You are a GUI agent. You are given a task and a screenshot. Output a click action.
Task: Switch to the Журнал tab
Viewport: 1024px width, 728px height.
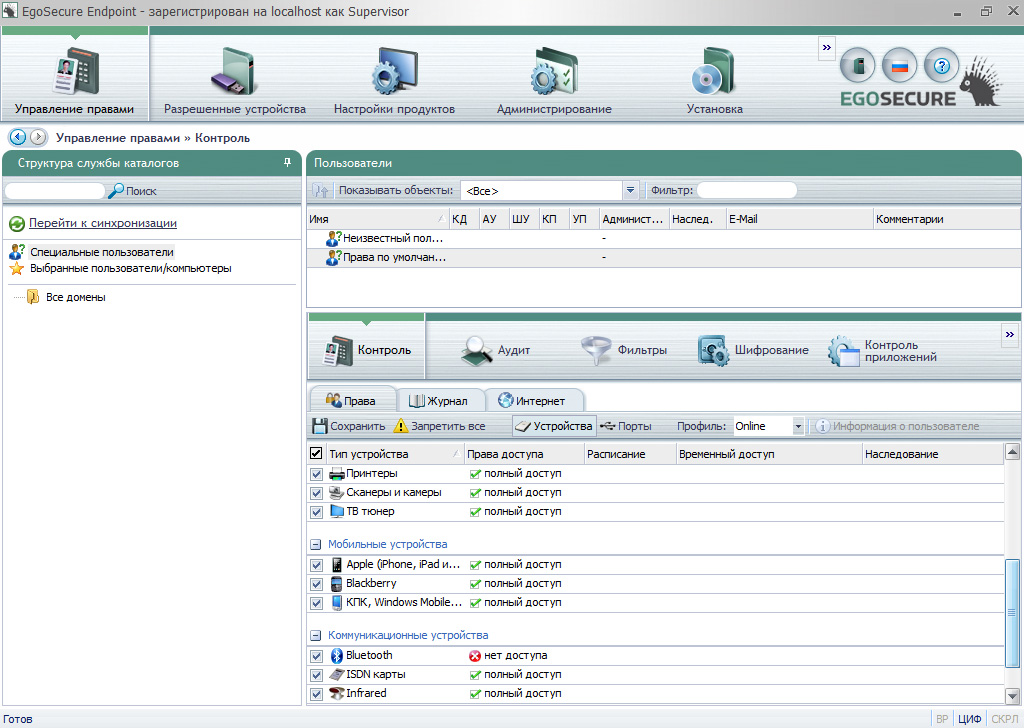coord(439,401)
